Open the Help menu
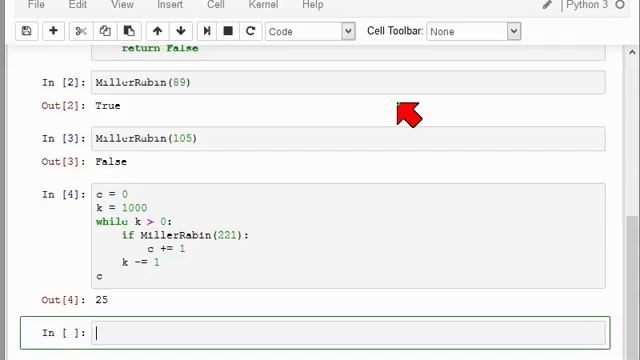The image size is (640, 360). coord(313,5)
